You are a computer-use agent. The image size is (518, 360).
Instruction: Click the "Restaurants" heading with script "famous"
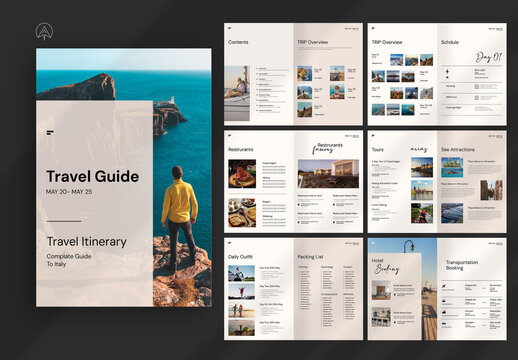pyautogui.click(x=330, y=145)
